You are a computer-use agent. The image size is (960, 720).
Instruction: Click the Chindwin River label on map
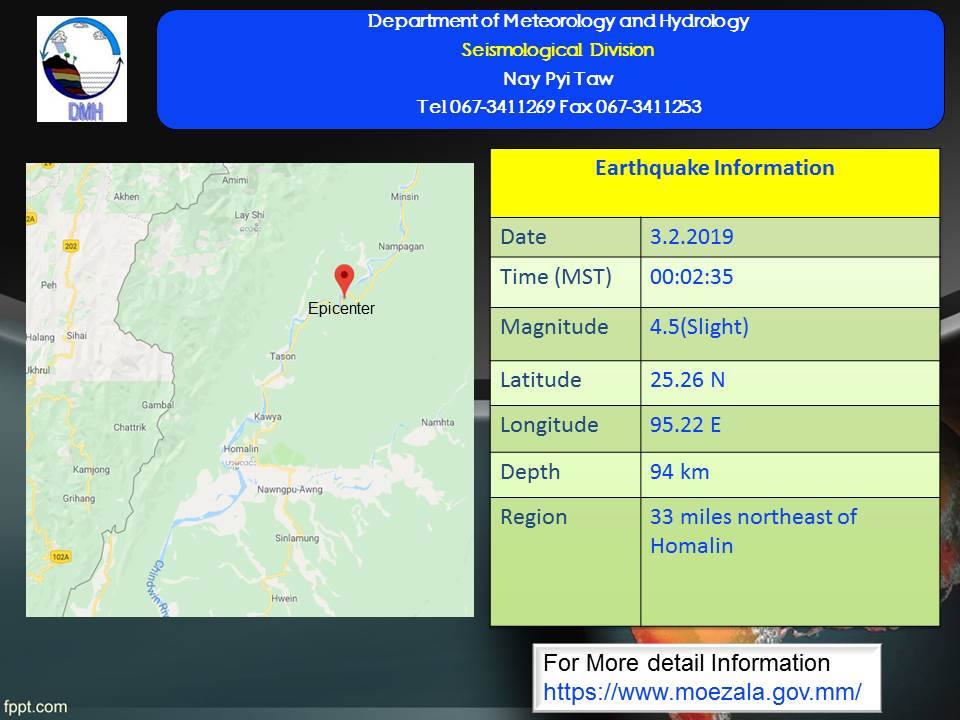coord(157,587)
